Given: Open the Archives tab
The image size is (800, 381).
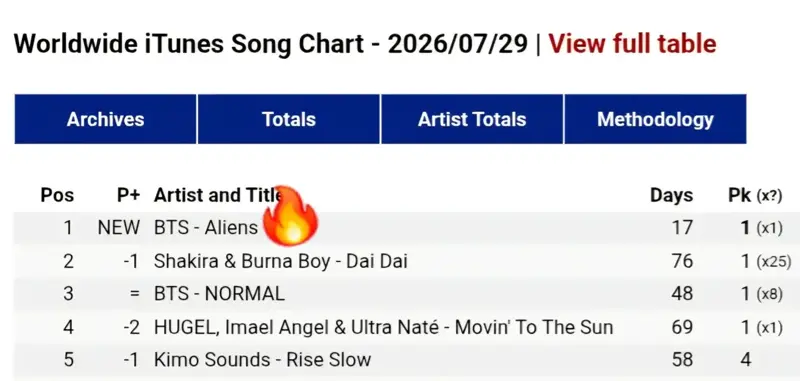Looking at the screenshot, I should (x=105, y=119).
